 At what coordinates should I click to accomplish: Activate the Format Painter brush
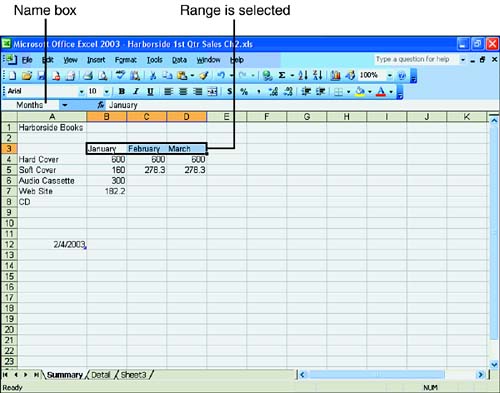pos(204,76)
